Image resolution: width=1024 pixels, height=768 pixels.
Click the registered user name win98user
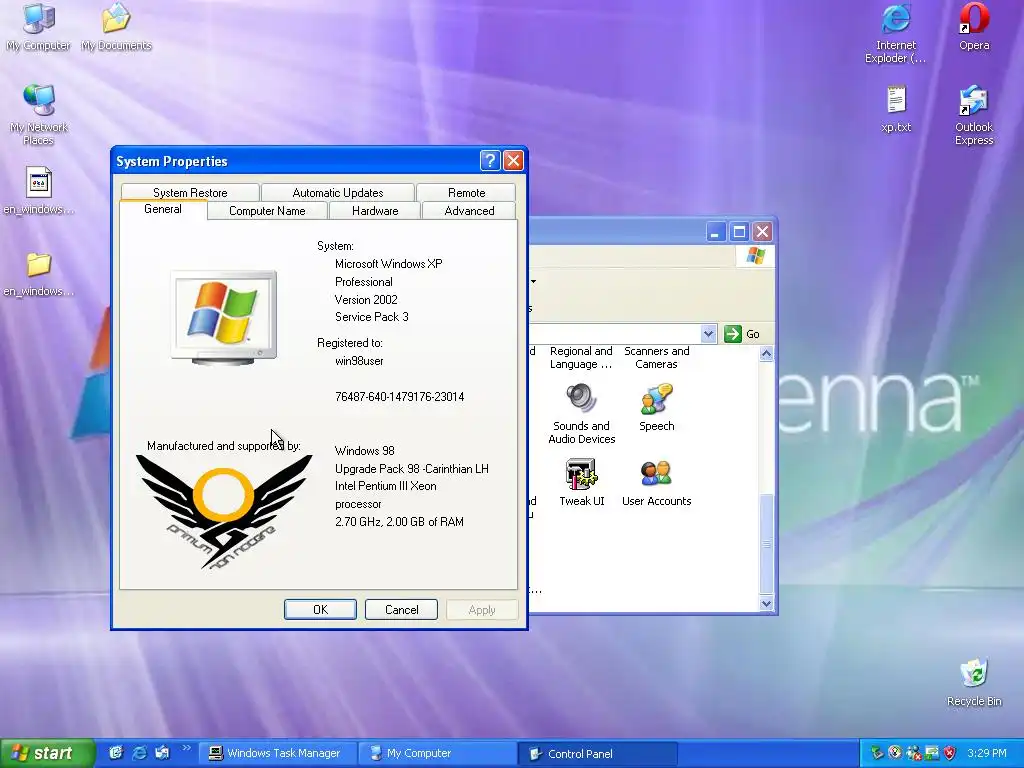click(x=359, y=360)
